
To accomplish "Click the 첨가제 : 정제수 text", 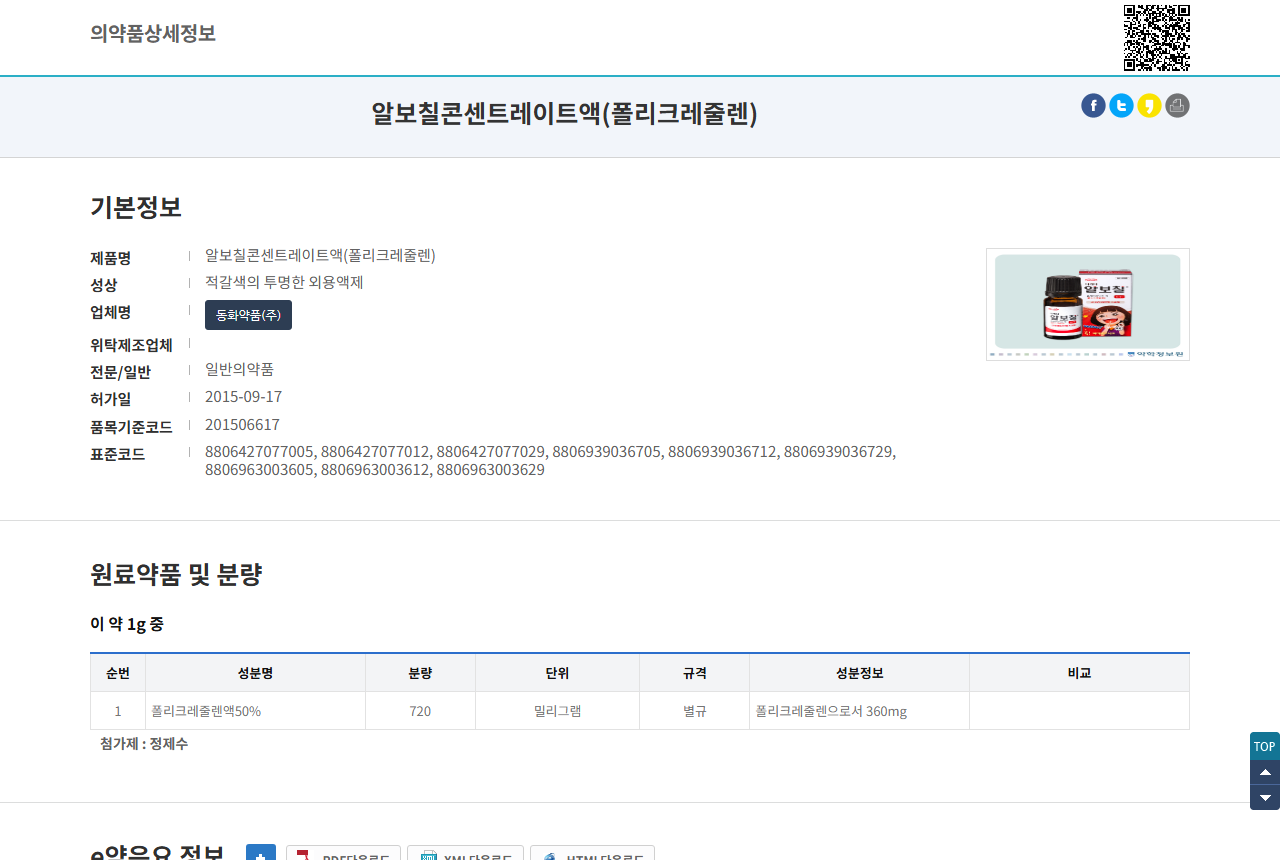I will click(x=144, y=744).
